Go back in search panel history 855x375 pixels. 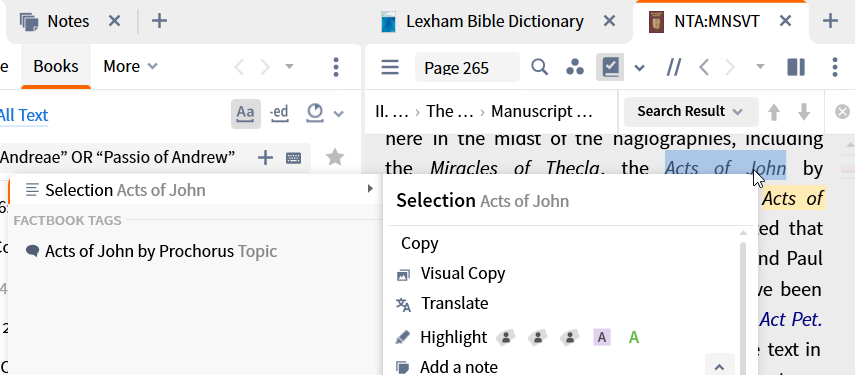click(238, 67)
